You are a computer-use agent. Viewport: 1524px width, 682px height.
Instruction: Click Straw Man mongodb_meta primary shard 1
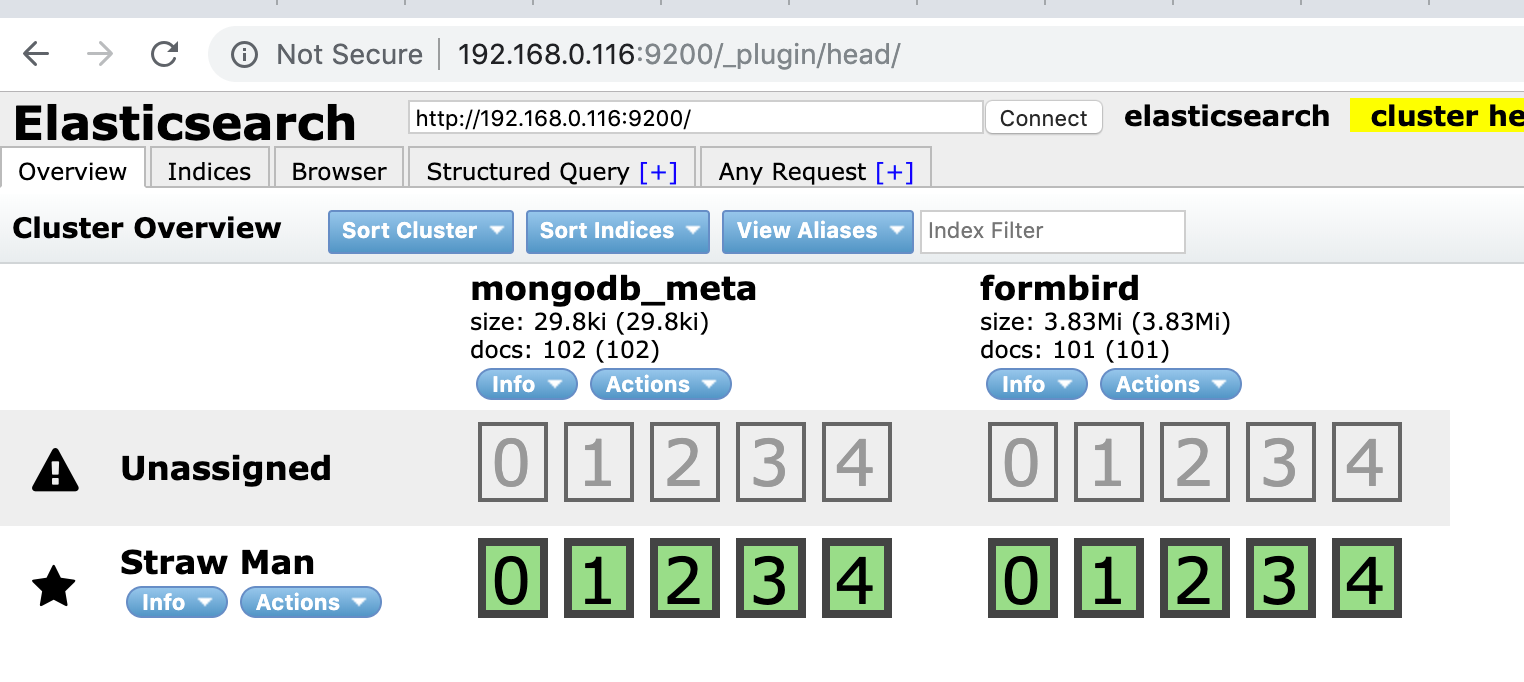pyautogui.click(x=597, y=578)
